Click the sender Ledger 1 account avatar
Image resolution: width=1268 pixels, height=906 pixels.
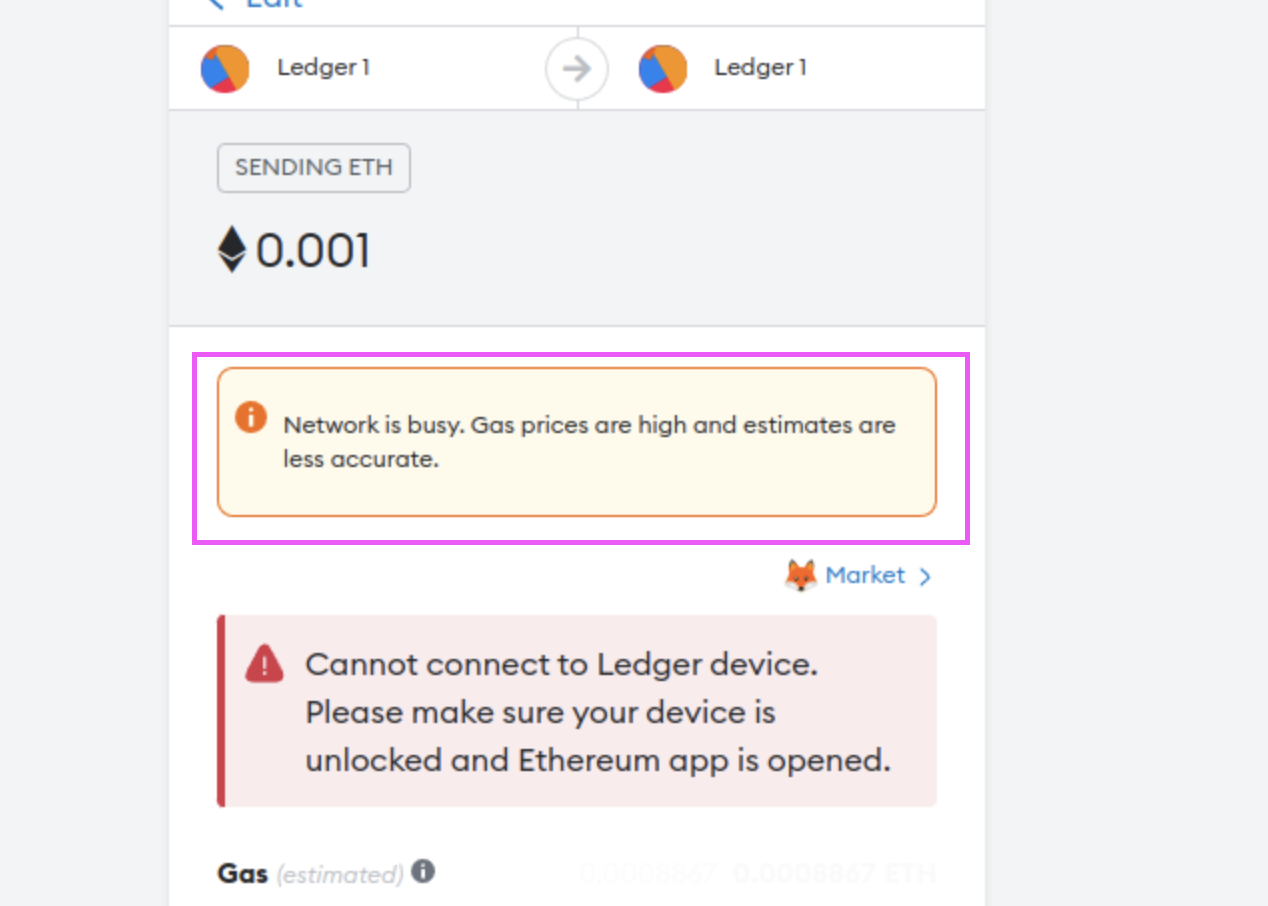[x=225, y=68]
